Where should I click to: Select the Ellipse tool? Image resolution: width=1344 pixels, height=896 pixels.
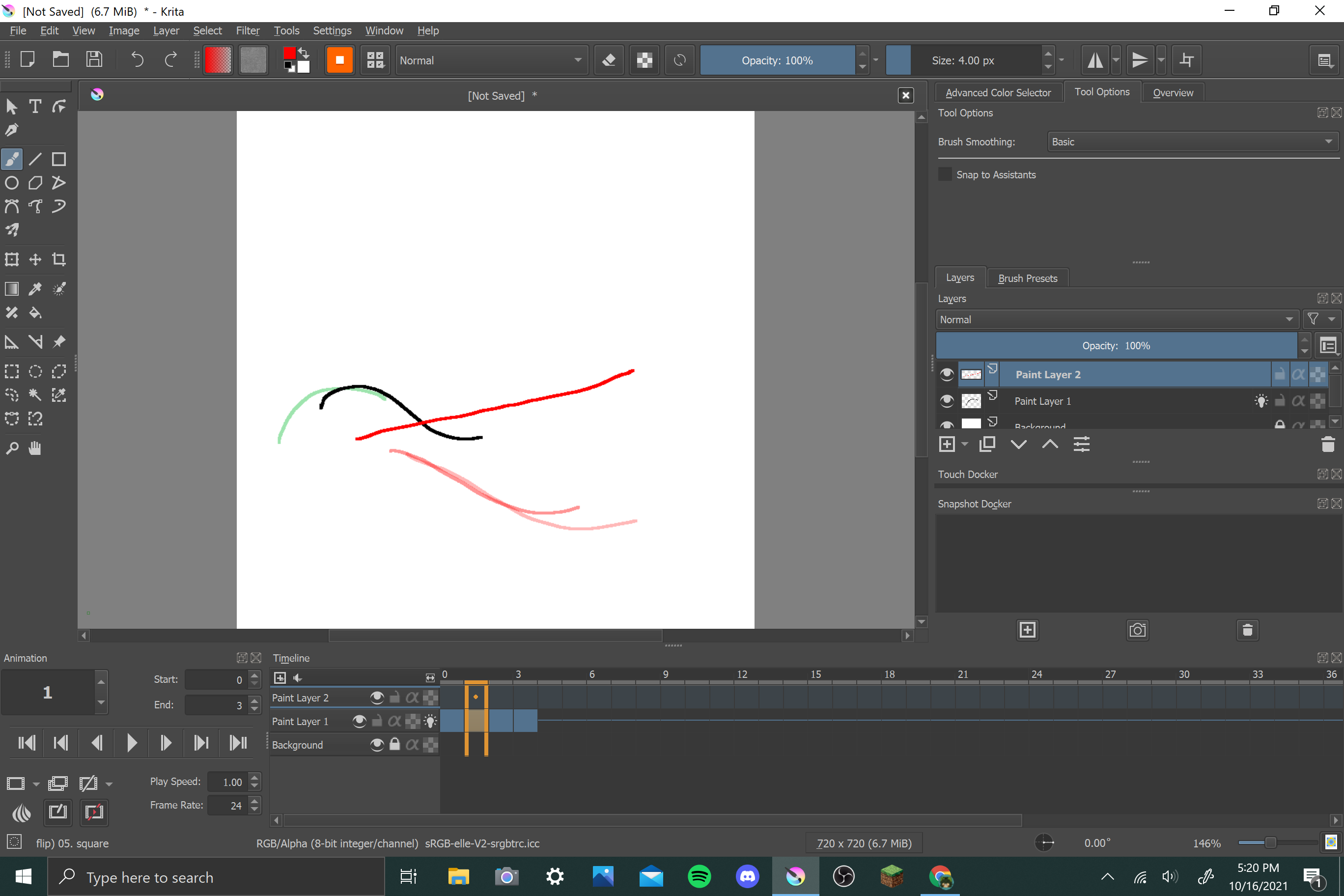(x=12, y=183)
